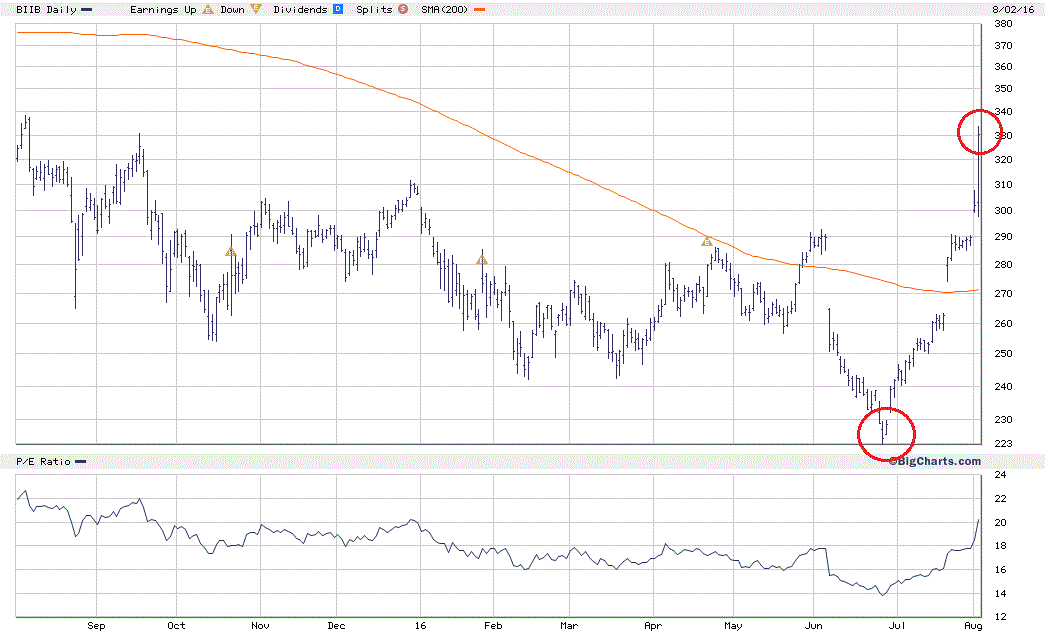This screenshot has height=635, width=1045.
Task: Click the Earnings Up triangle legend icon
Action: click(208, 9)
